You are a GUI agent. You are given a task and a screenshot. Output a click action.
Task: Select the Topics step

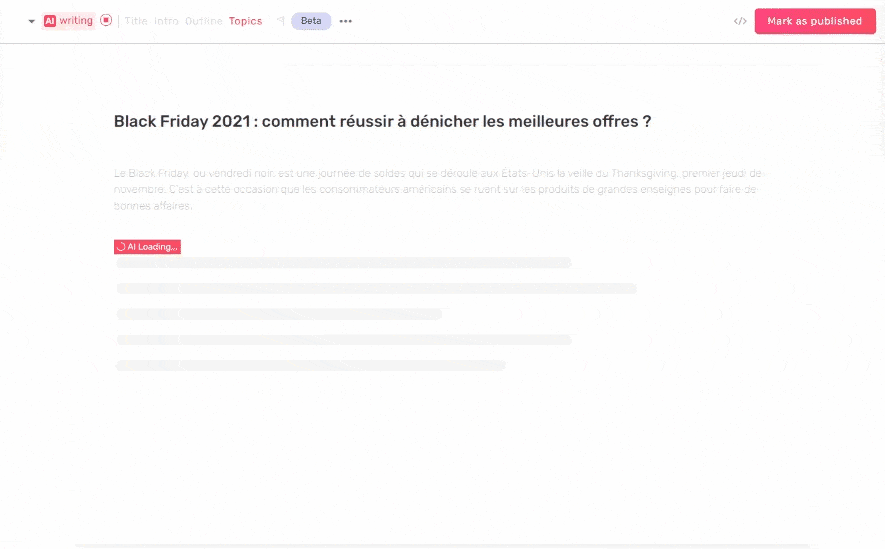[246, 21]
